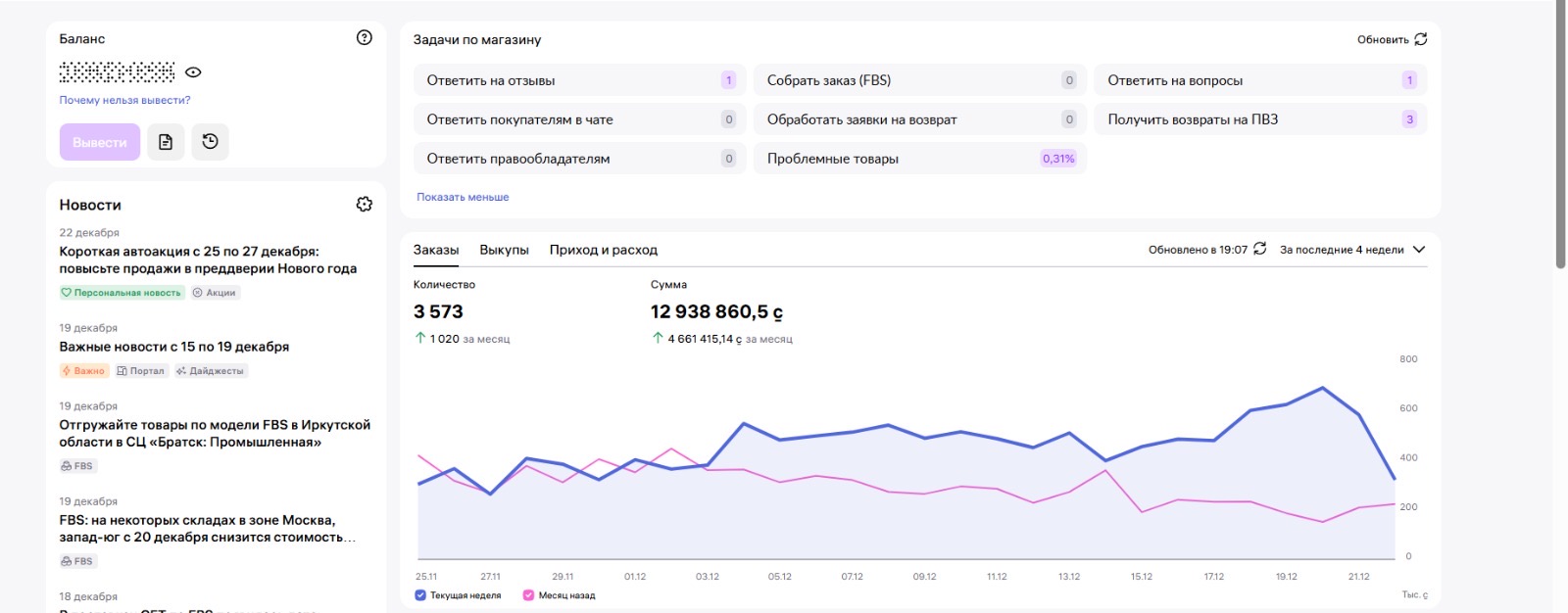
Task: Open the Проблемные товары task
Action: (919, 159)
